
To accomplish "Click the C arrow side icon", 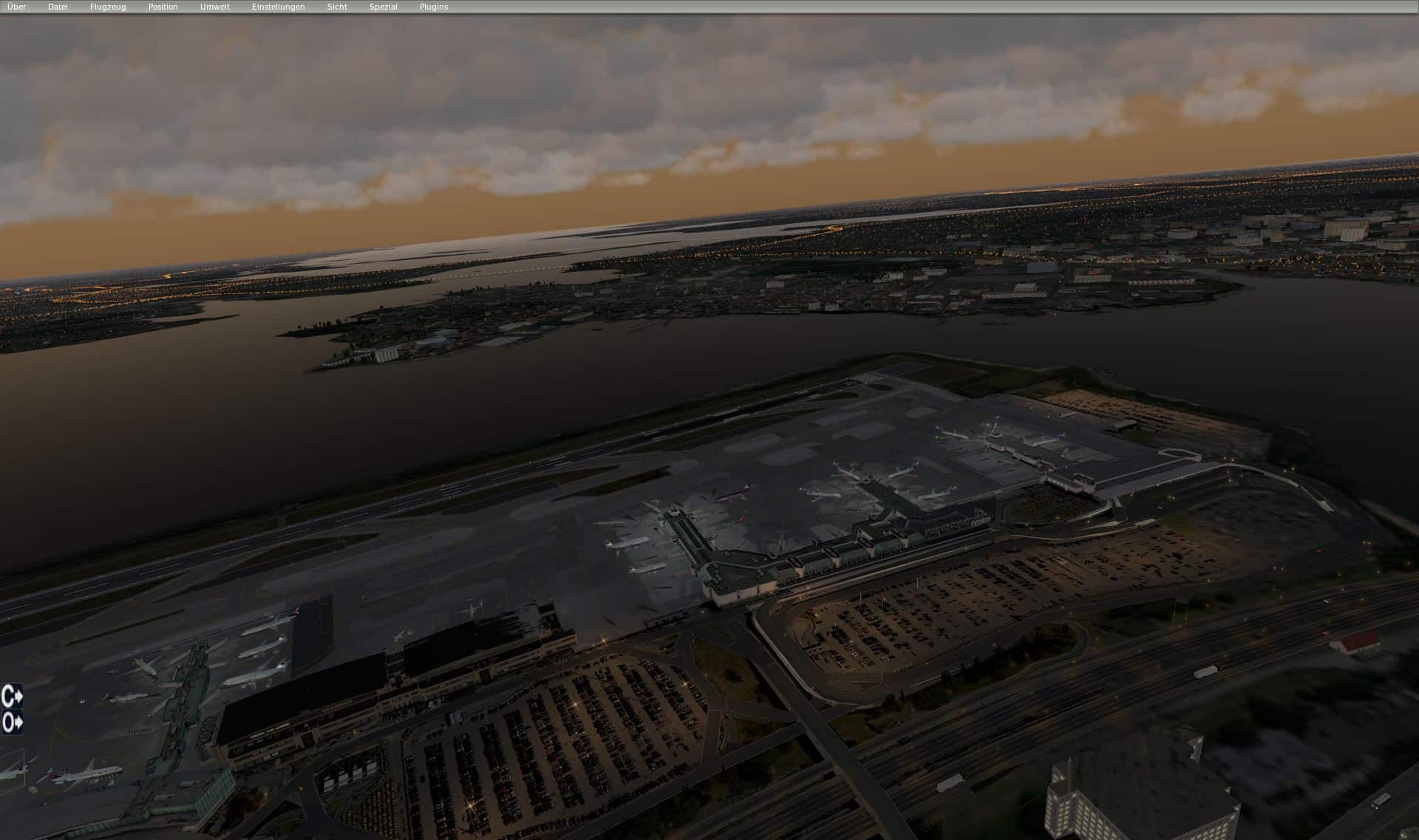I will [12, 695].
